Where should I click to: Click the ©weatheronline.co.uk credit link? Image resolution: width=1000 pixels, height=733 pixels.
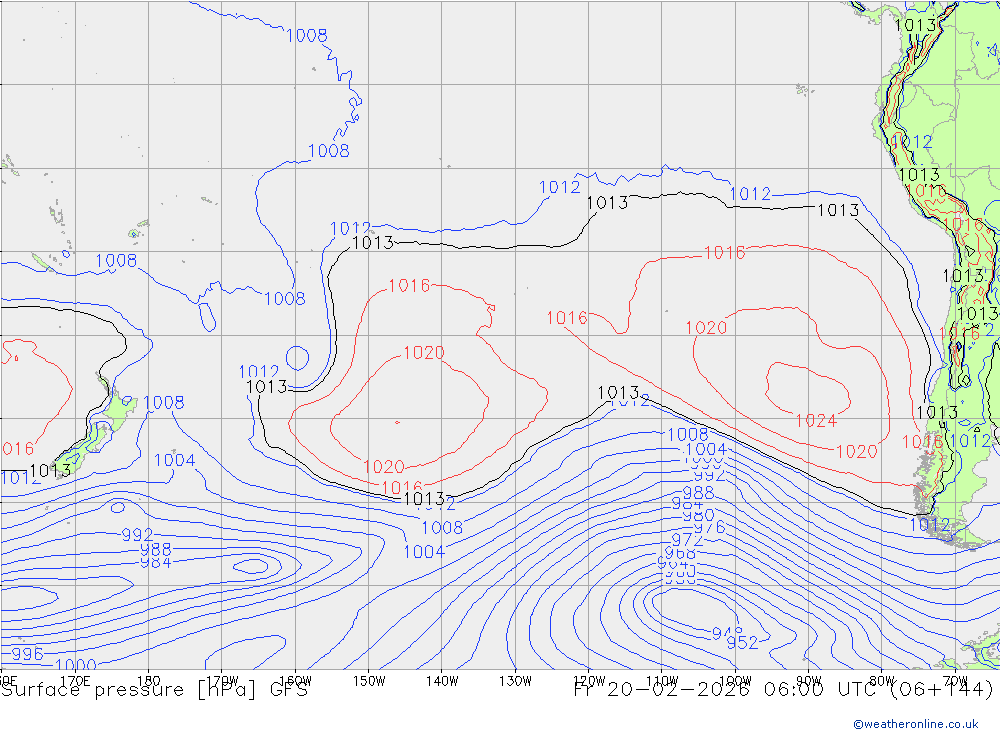(916, 724)
